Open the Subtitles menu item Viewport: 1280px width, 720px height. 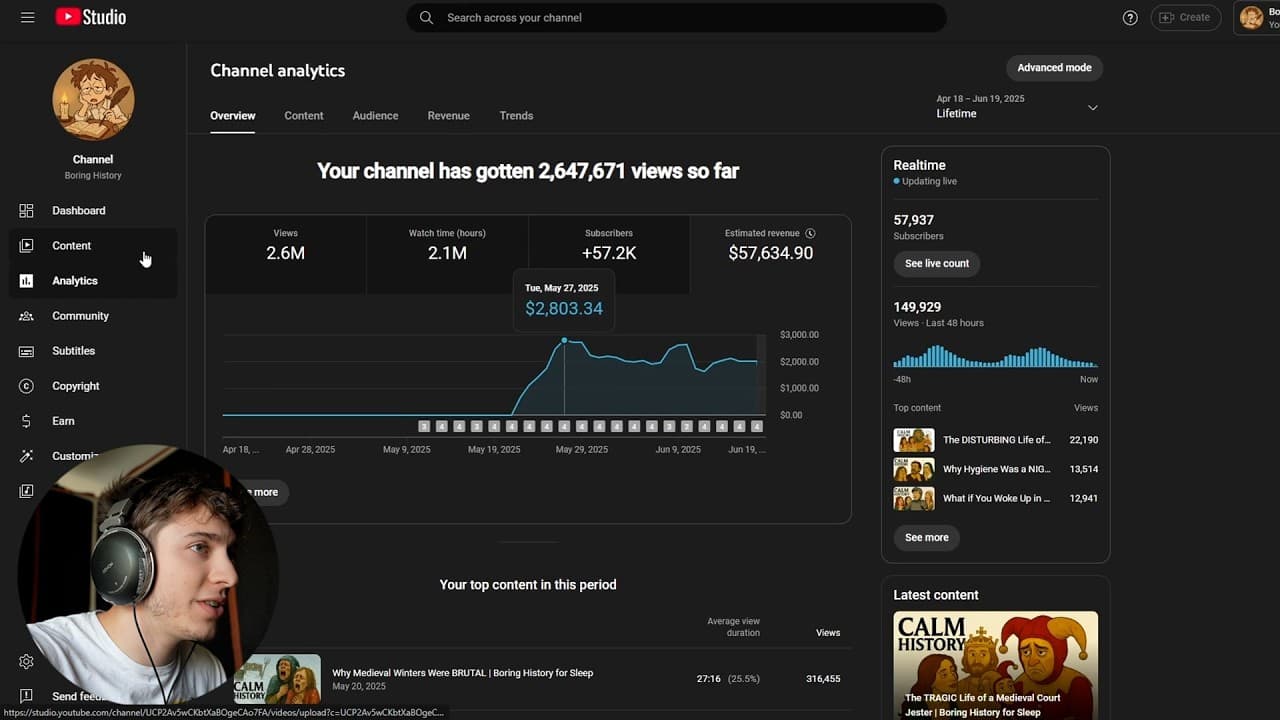tap(93, 351)
